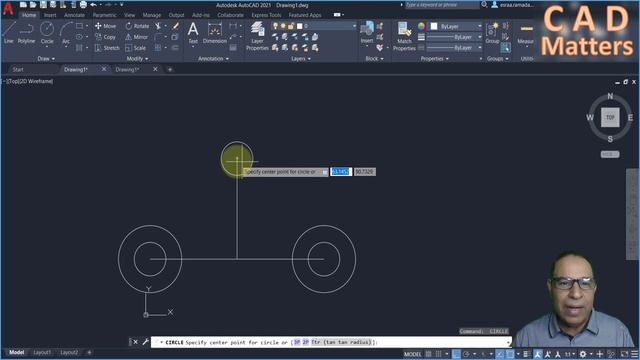
Task: Open the Annotate ribbon tab
Action: click(x=74, y=15)
